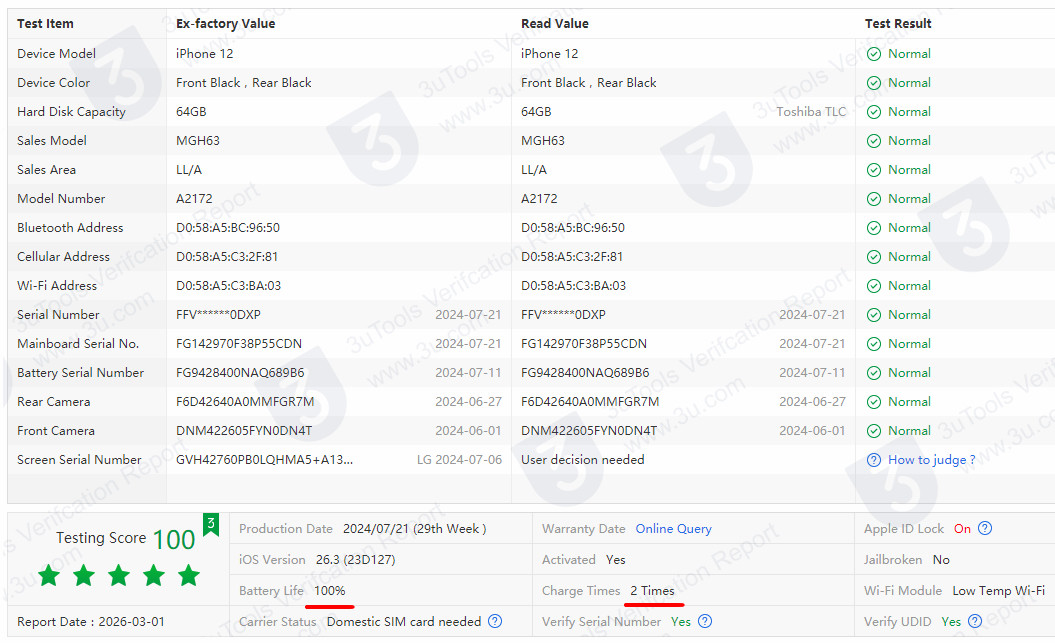Click the five-star rating display

pos(119,576)
